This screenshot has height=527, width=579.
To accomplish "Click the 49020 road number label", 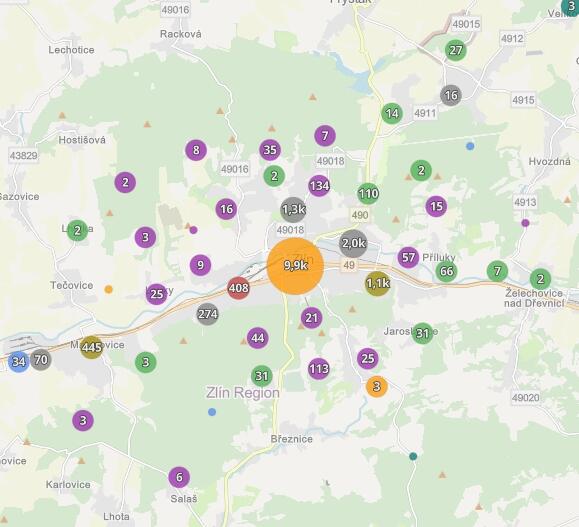I will click(x=526, y=398).
